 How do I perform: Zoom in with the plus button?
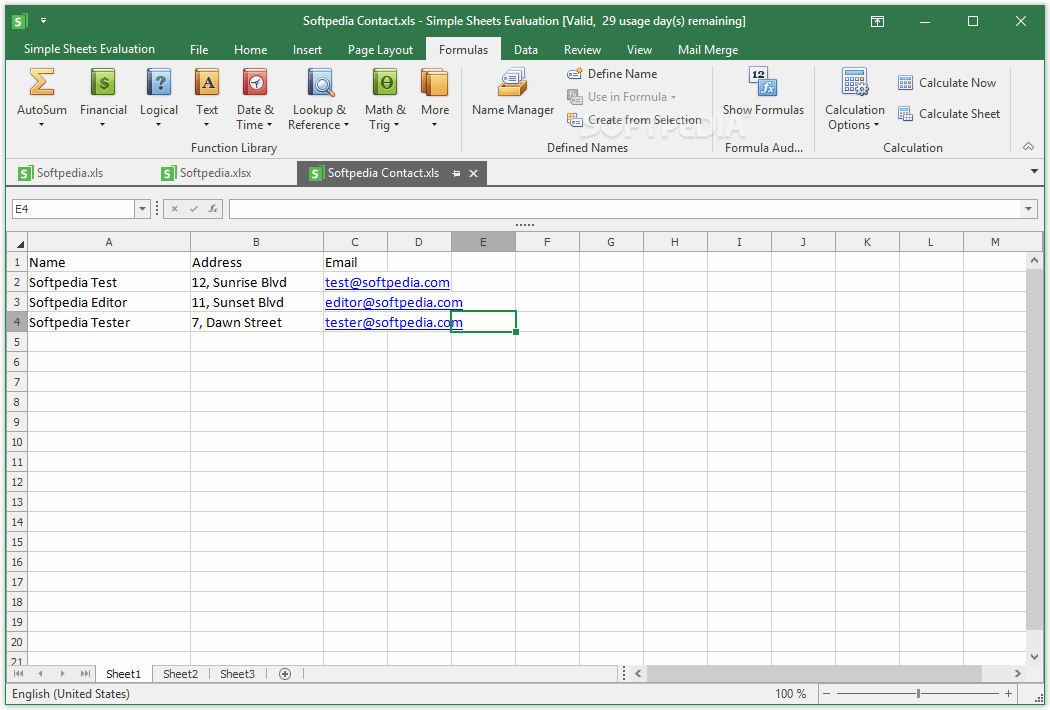[1008, 694]
